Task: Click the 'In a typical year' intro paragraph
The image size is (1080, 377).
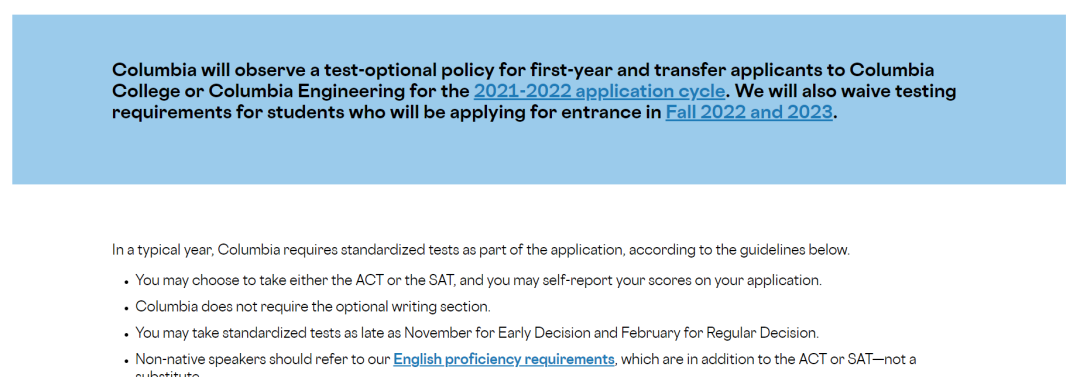Action: pyautogui.click(x=481, y=250)
